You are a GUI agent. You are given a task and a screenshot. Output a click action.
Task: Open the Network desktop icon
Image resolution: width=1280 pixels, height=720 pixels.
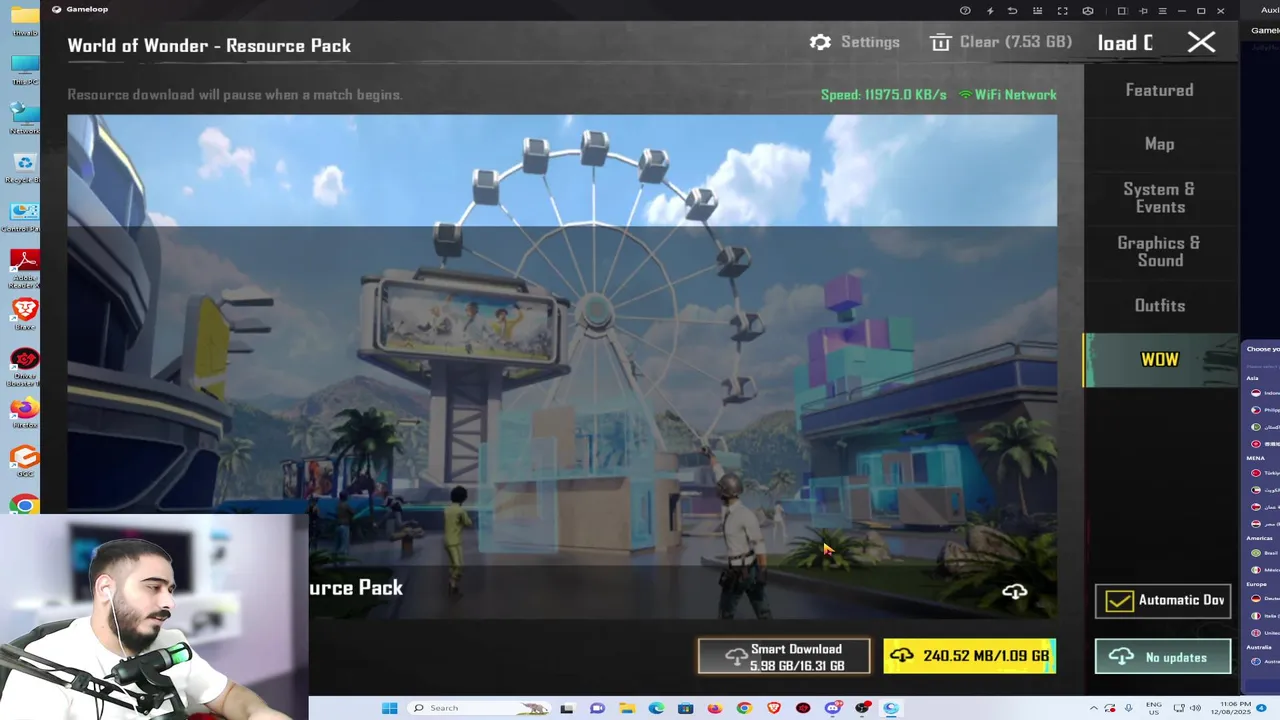pos(24,118)
